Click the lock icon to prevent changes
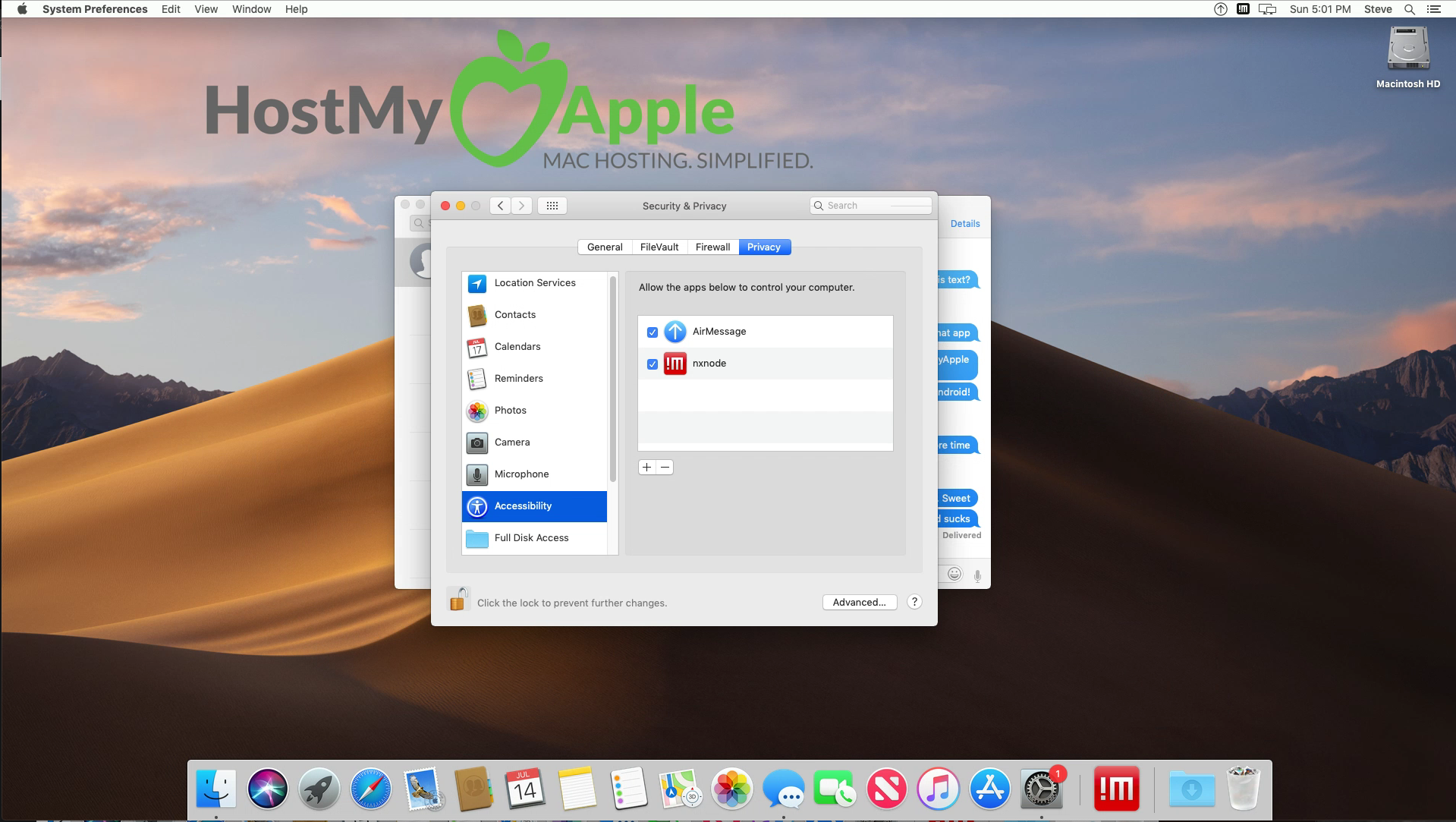The width and height of the screenshot is (1456, 822). click(458, 600)
